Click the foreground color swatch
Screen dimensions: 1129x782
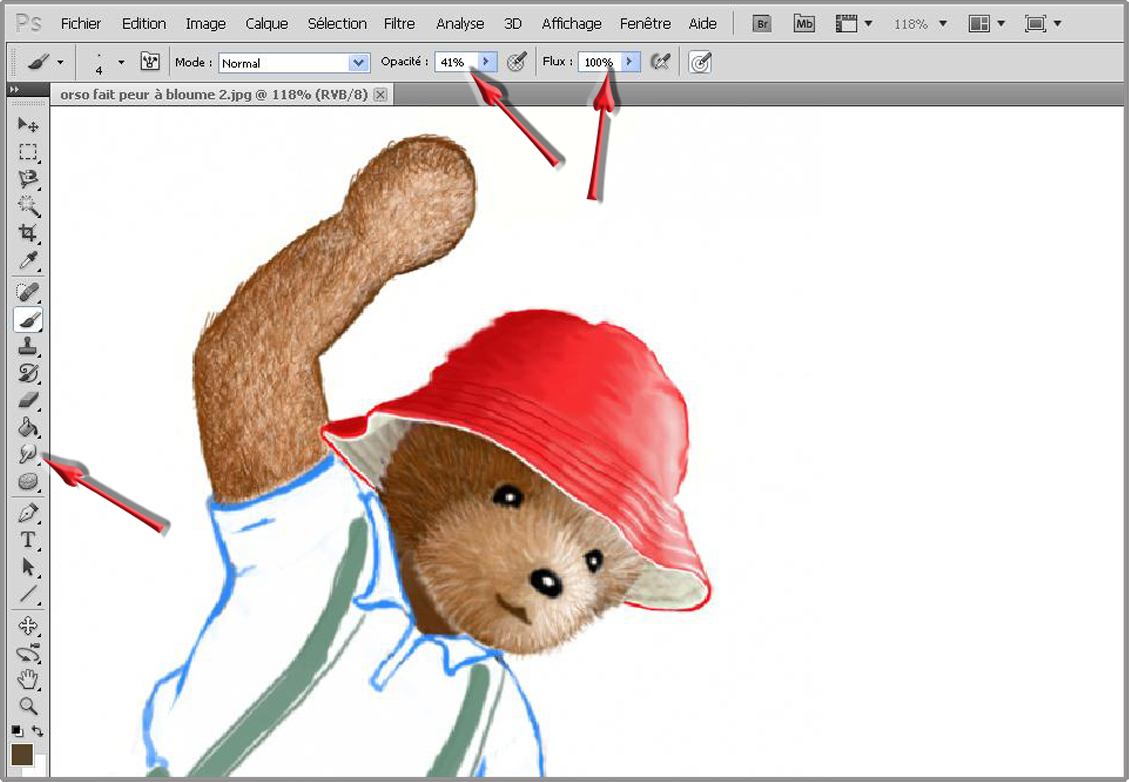[x=22, y=754]
